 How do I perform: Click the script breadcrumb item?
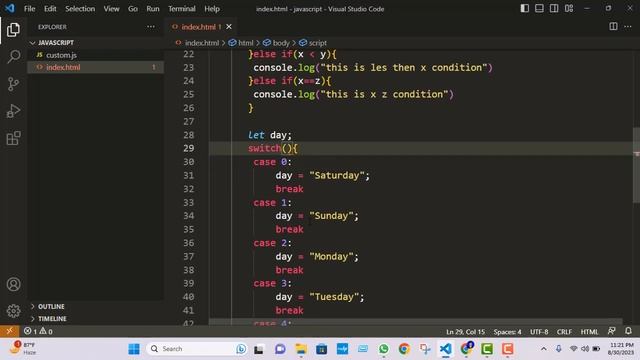[x=318, y=43]
